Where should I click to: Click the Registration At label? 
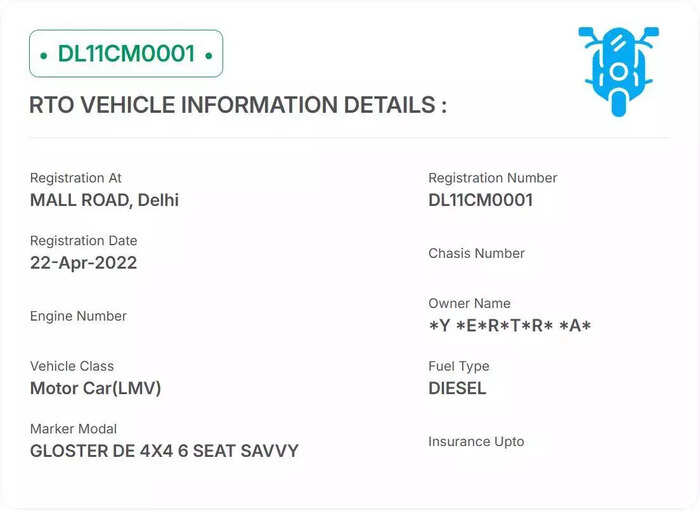[x=75, y=178]
